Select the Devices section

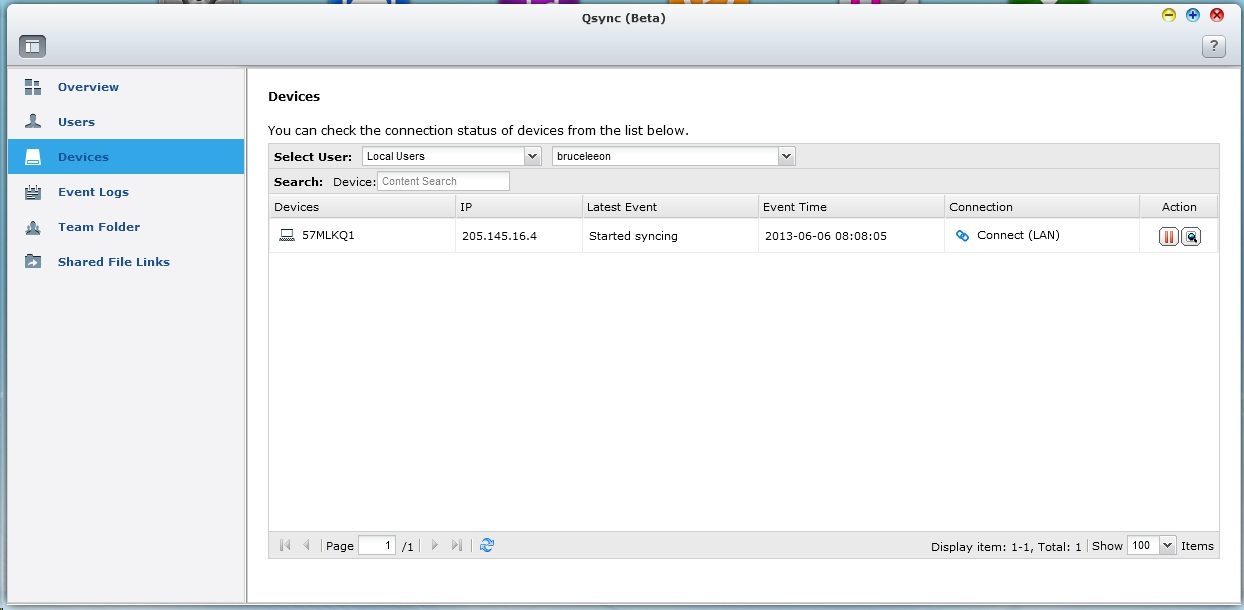pyautogui.click(x=126, y=157)
